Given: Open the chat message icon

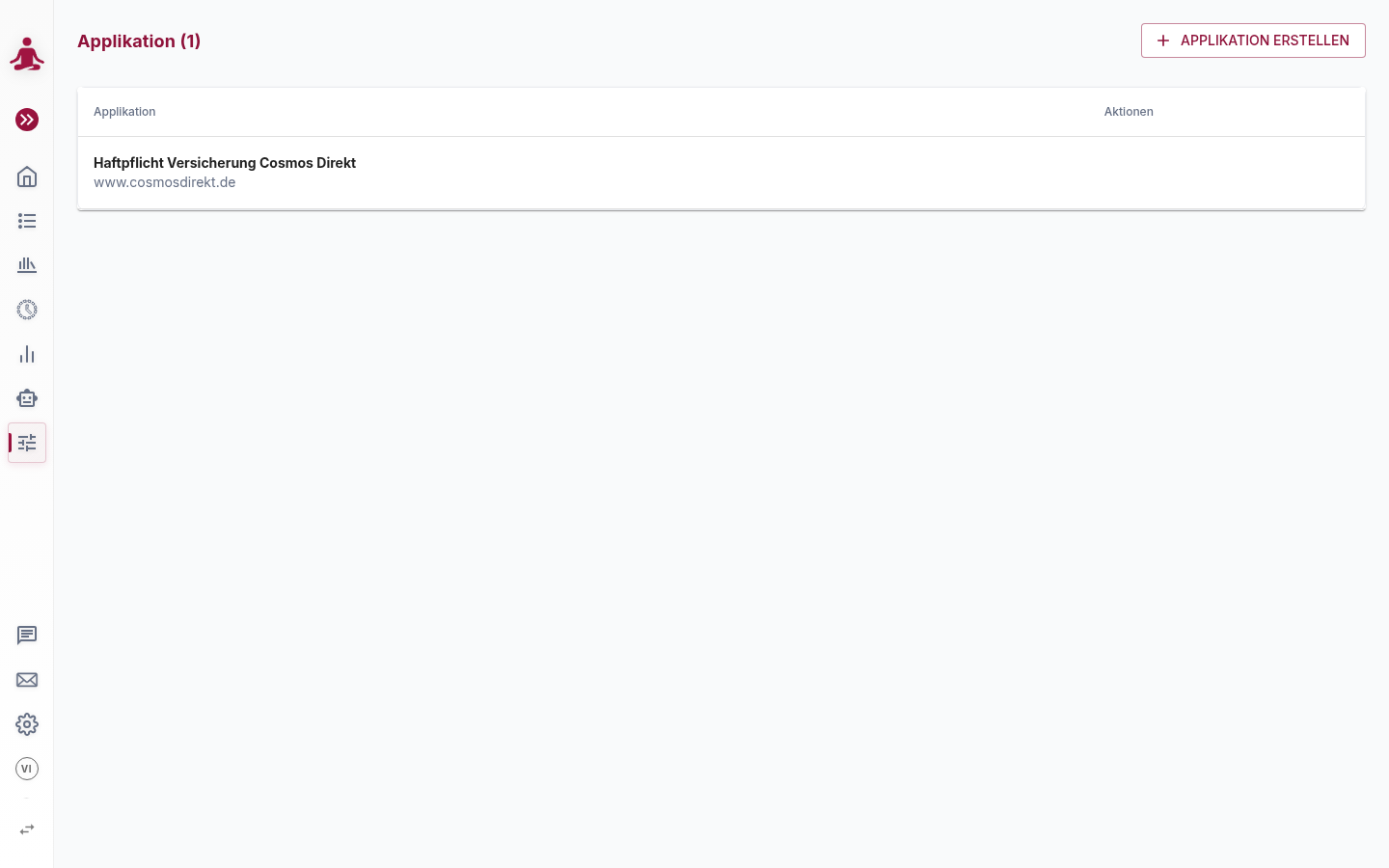Looking at the screenshot, I should [x=27, y=636].
